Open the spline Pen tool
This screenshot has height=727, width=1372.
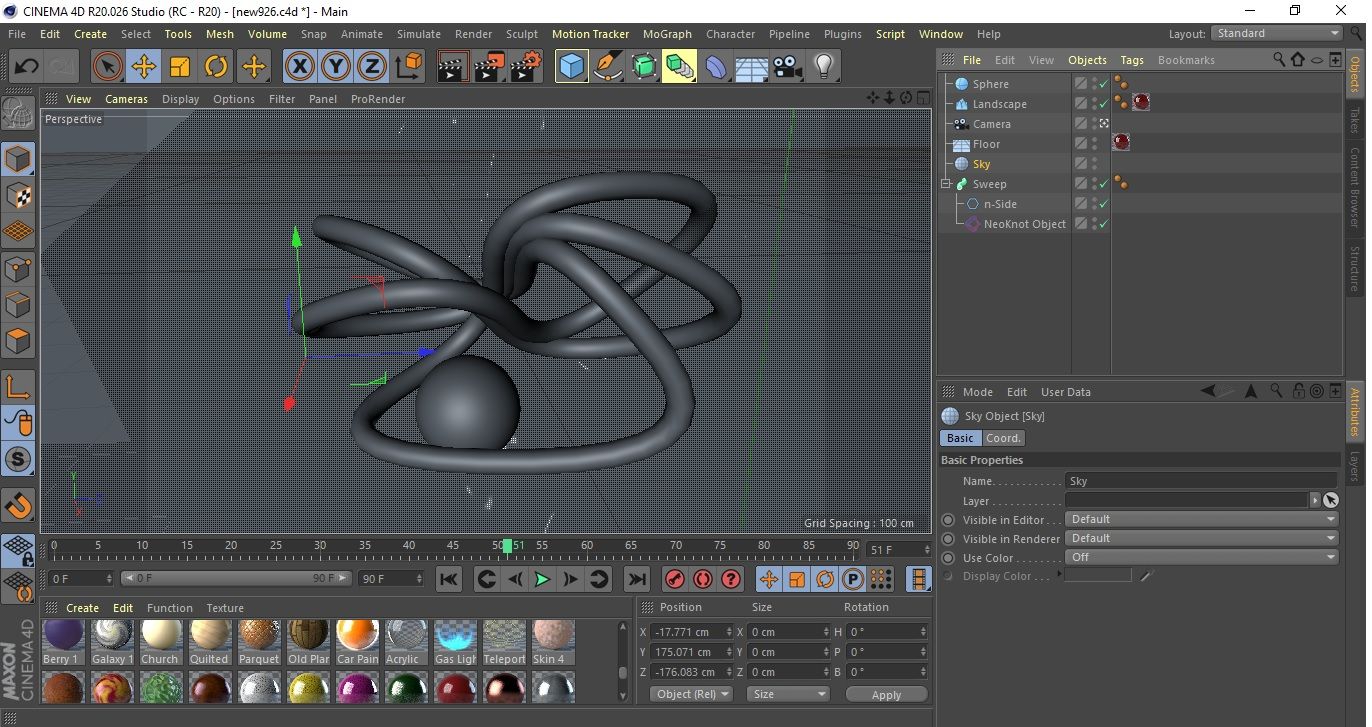[607, 67]
